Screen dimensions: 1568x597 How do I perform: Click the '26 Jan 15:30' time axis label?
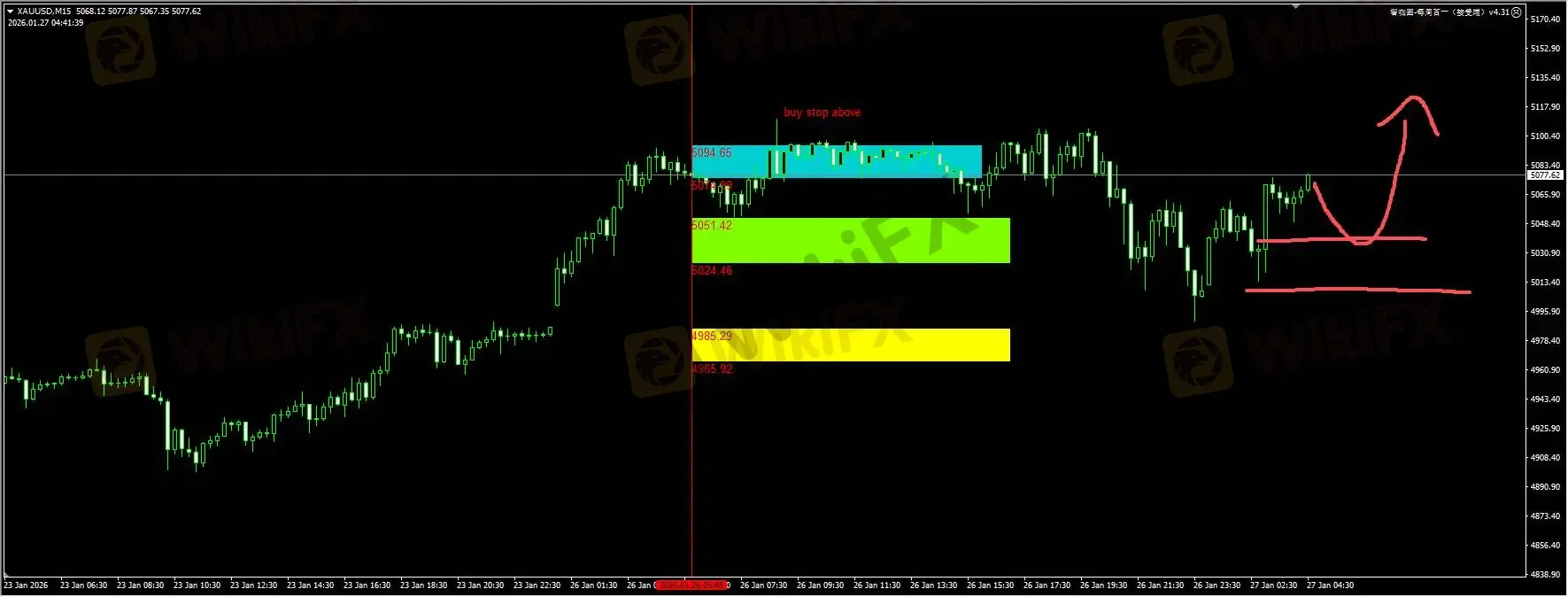pos(990,585)
